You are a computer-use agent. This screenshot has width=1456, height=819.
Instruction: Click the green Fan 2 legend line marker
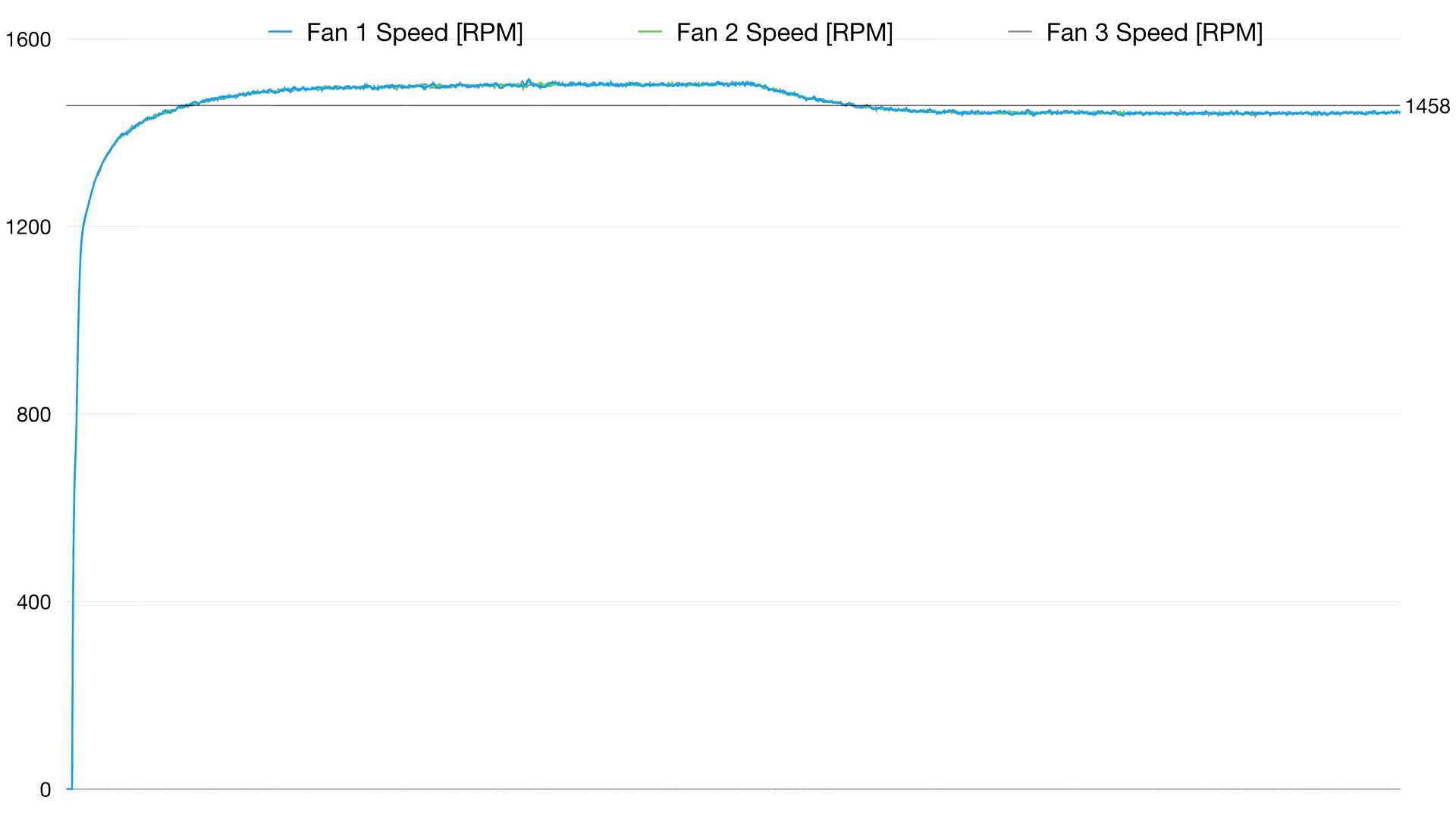click(651, 33)
